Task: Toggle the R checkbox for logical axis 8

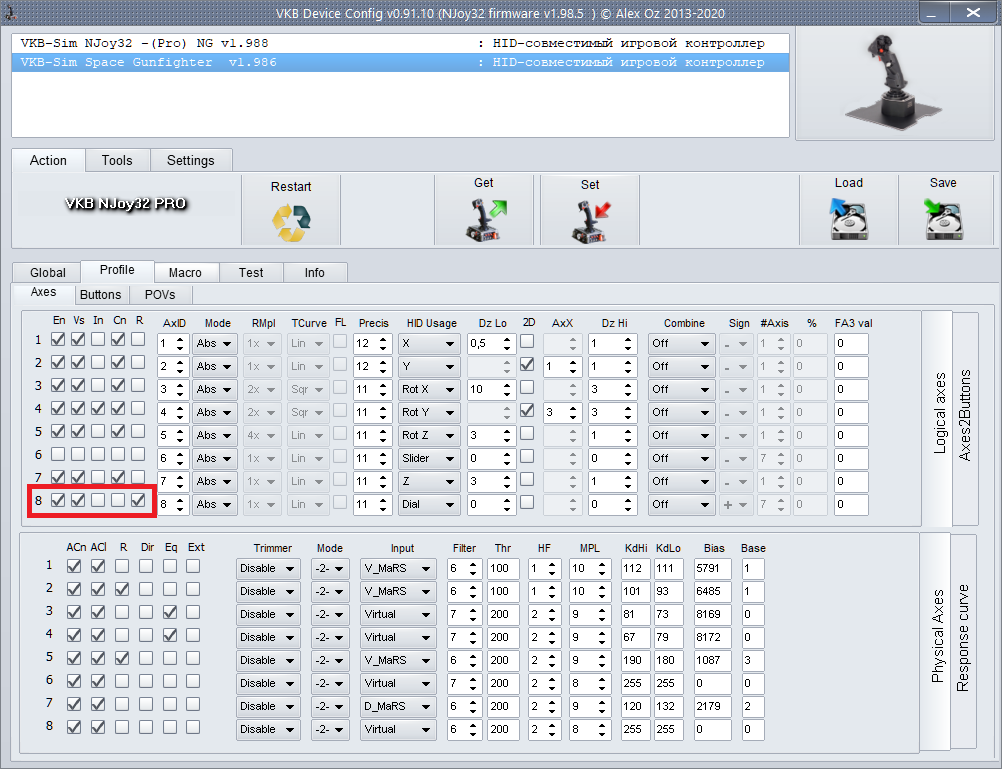Action: (x=139, y=500)
